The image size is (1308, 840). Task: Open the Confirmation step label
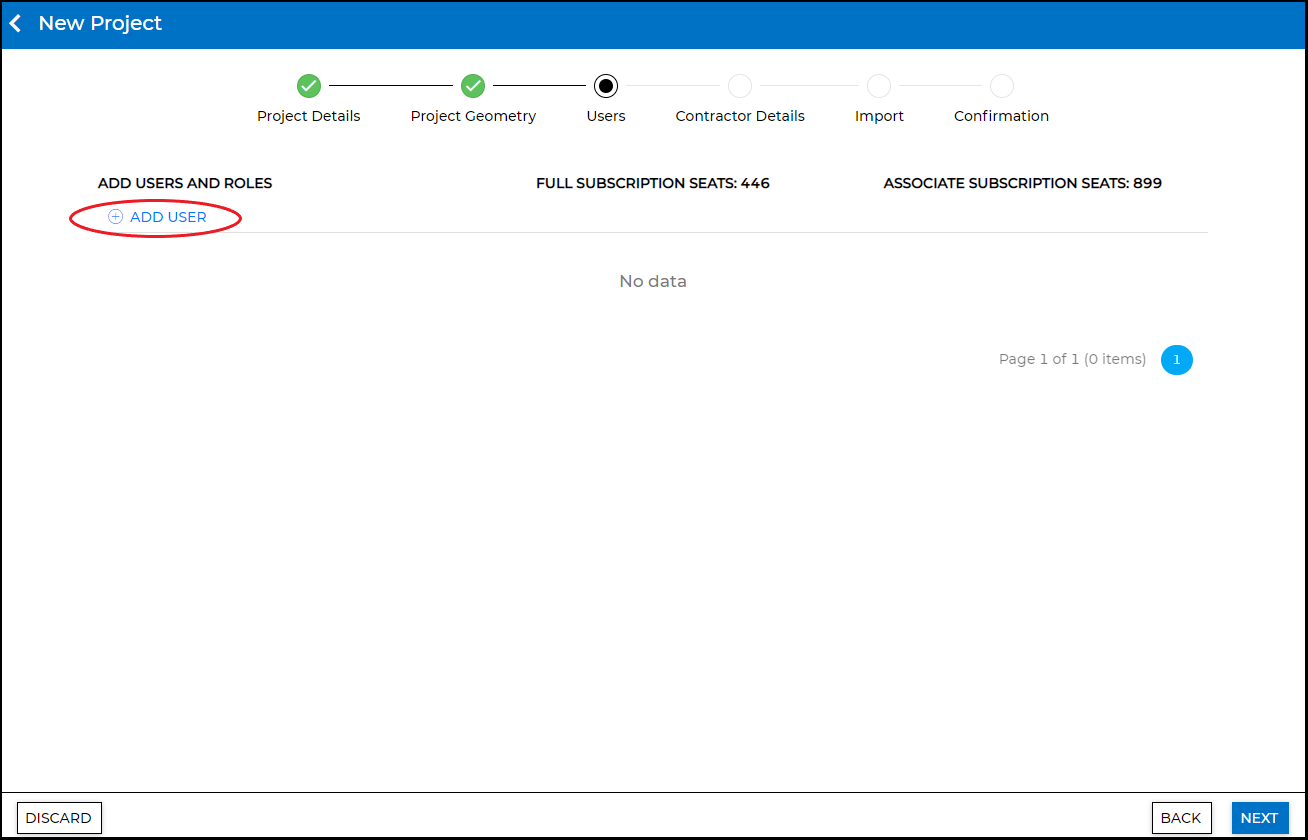point(1001,116)
